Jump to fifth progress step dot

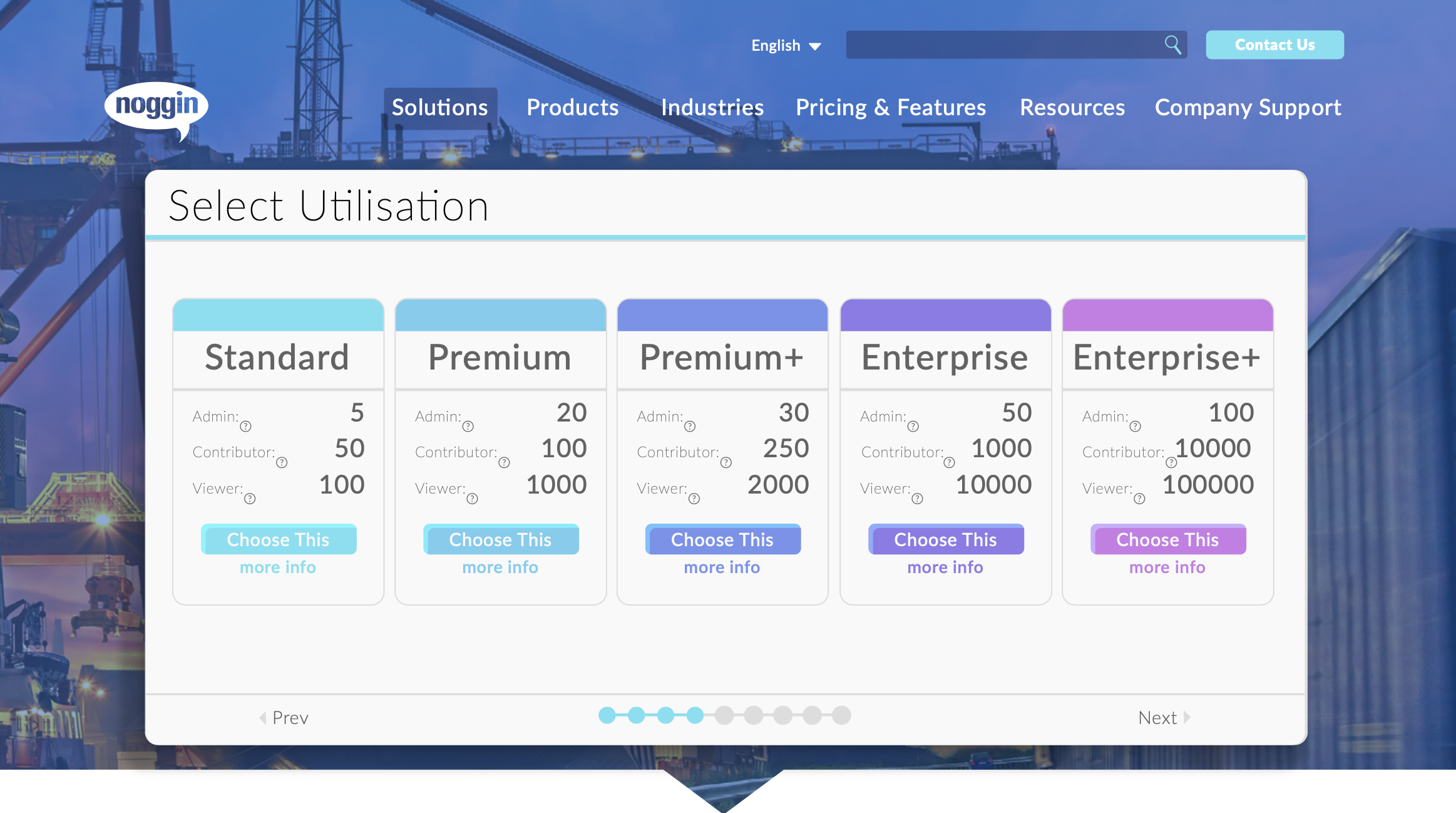724,715
